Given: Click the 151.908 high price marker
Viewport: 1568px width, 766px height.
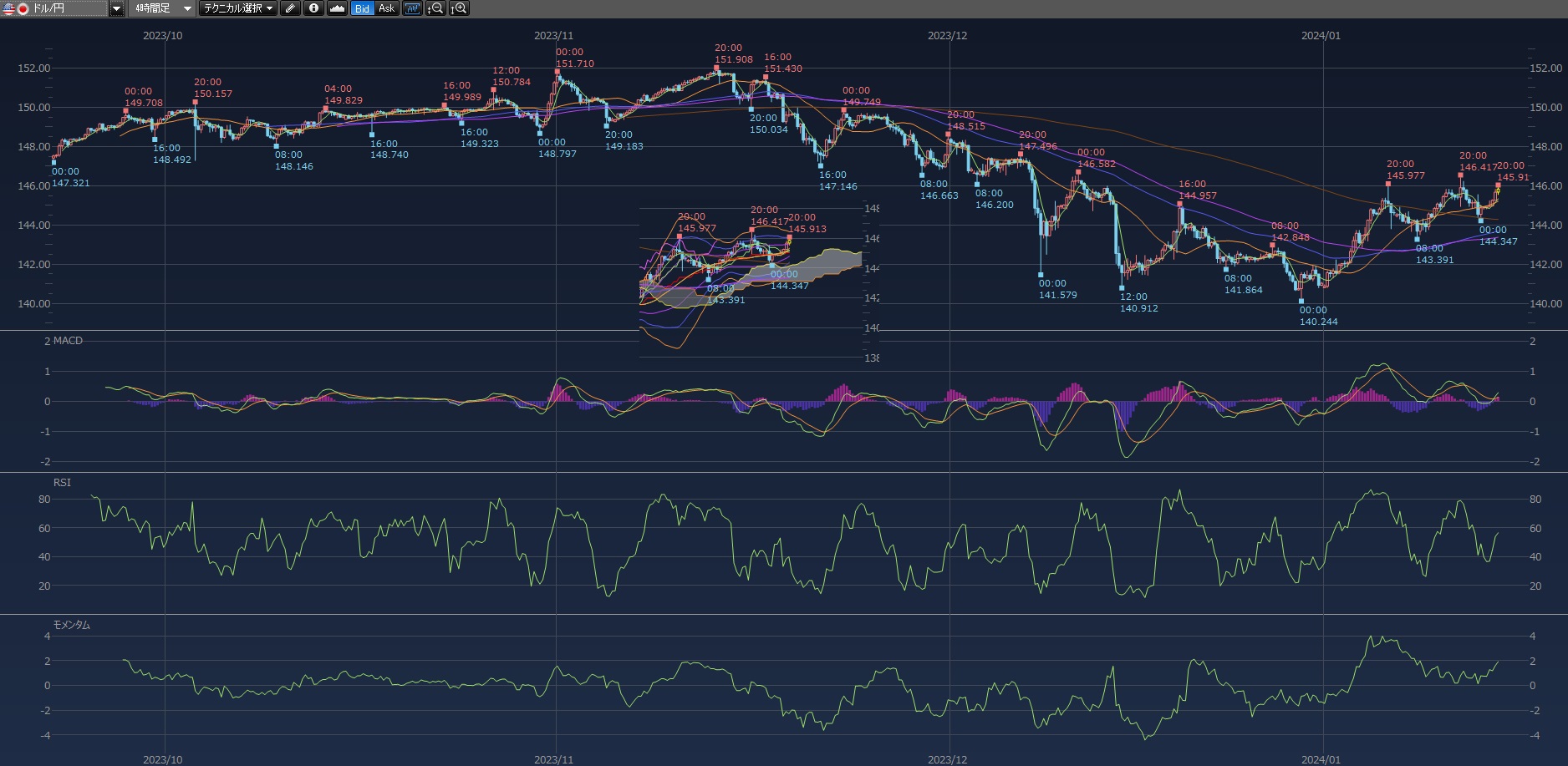Looking at the screenshot, I should point(733,59).
